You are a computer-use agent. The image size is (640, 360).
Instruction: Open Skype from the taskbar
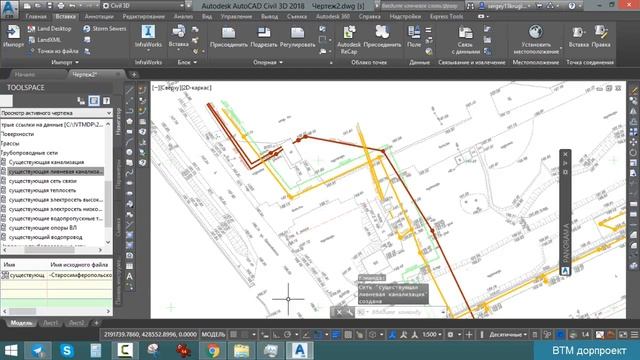point(67,351)
